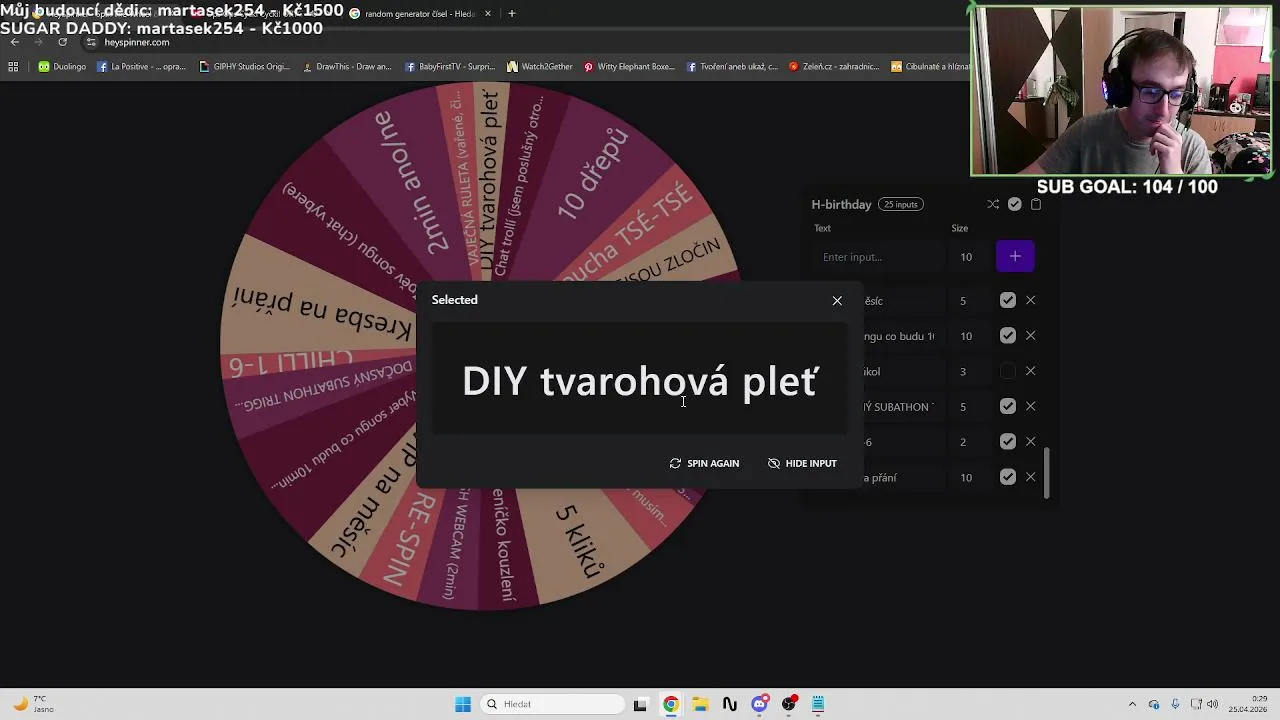Open Chrome apps grid in bookmarks bar
The width and height of the screenshot is (1280, 720).
pyautogui.click(x=13, y=67)
